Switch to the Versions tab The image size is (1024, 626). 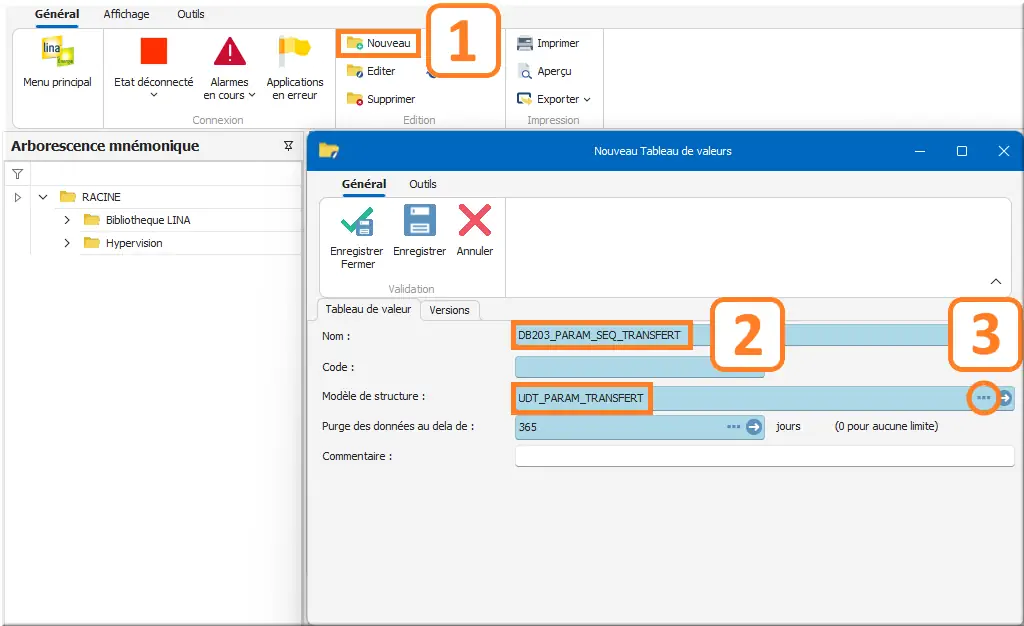tap(449, 310)
